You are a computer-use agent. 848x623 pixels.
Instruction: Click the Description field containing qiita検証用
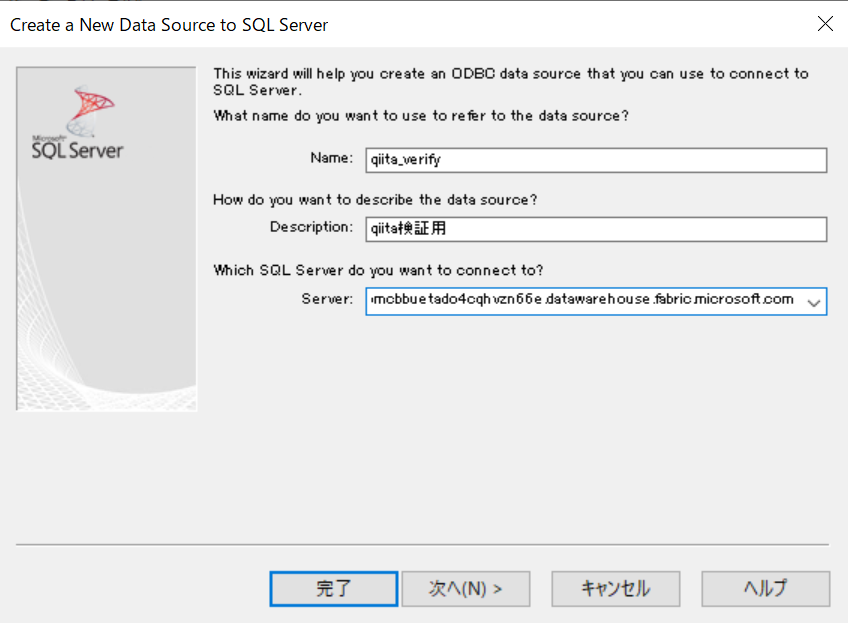pyautogui.click(x=595, y=229)
